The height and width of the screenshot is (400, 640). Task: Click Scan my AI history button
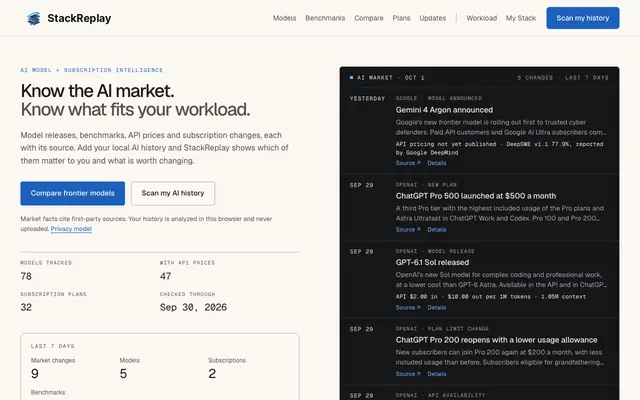[x=173, y=193]
